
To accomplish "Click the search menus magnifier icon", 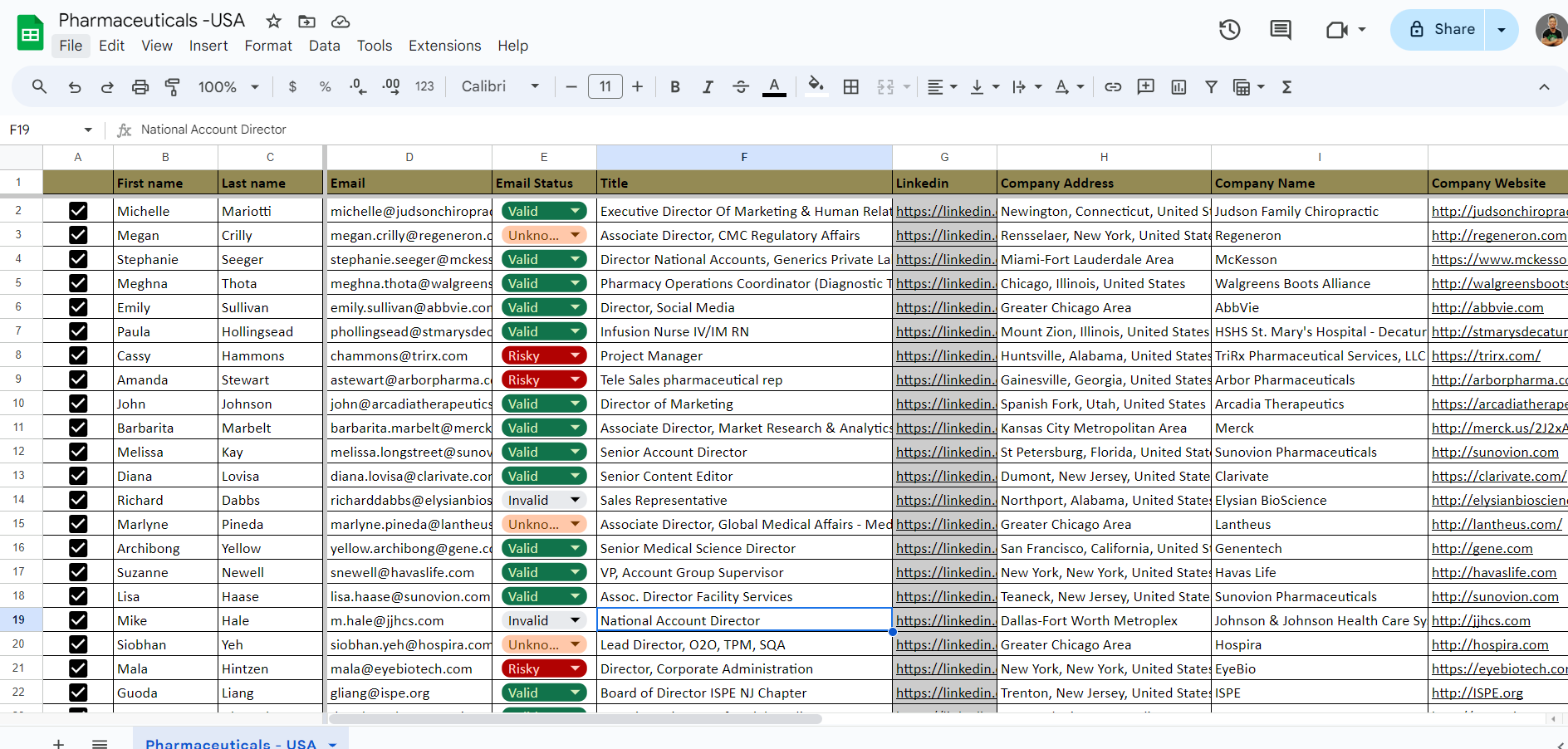I will coord(39,86).
